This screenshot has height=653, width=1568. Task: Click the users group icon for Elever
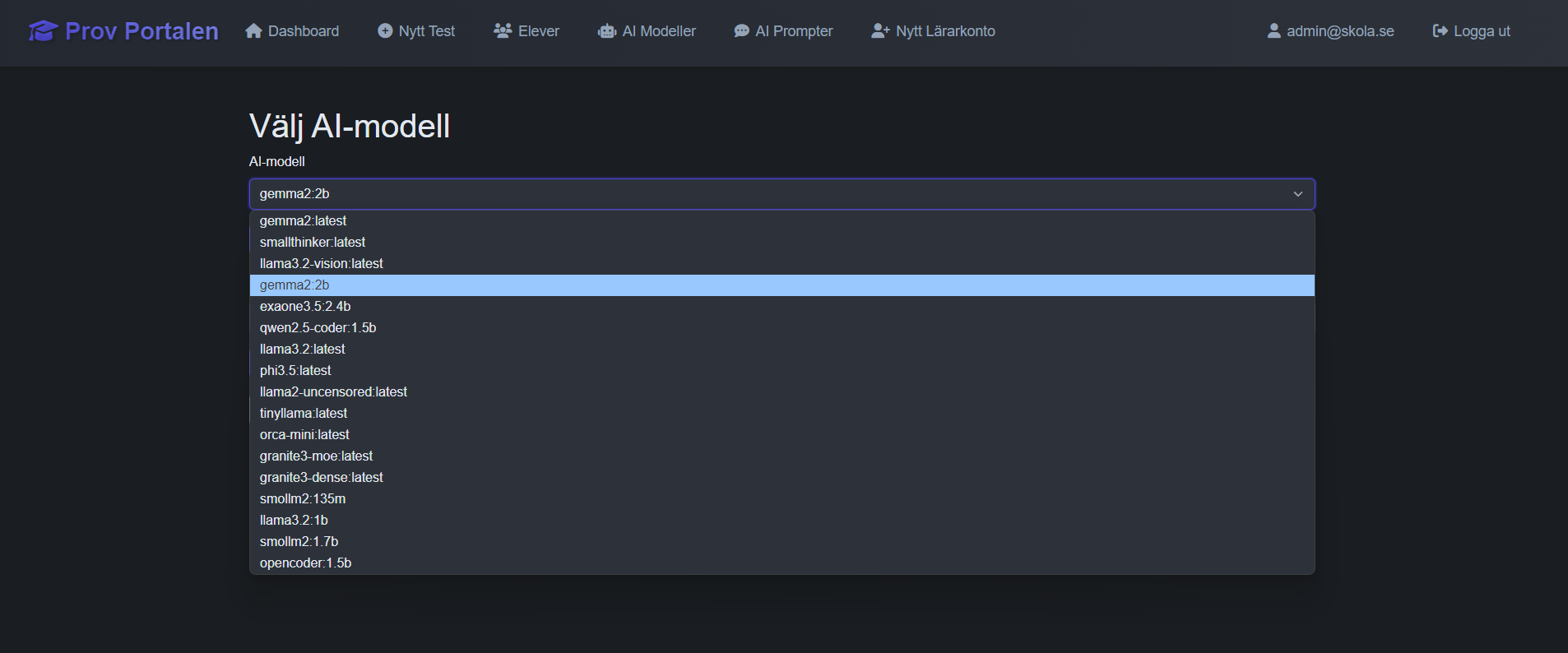[x=503, y=31]
